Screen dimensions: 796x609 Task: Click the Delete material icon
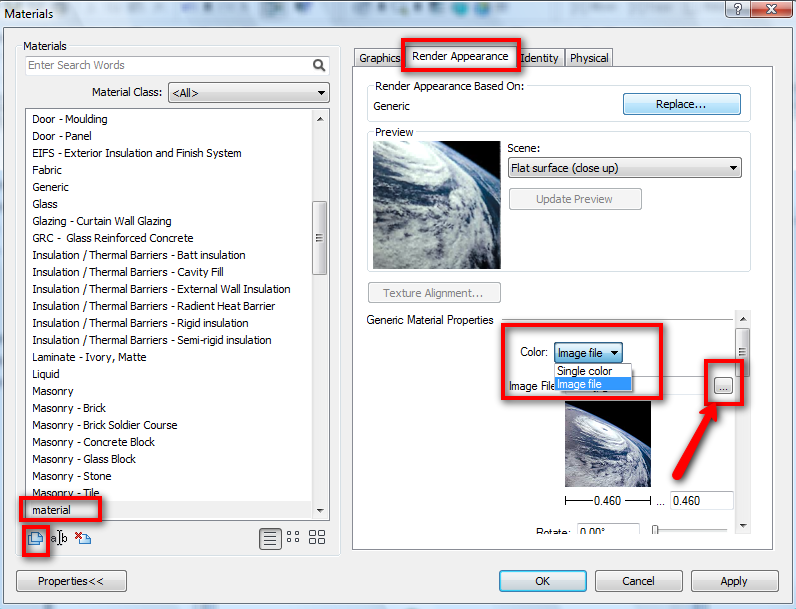tap(83, 538)
